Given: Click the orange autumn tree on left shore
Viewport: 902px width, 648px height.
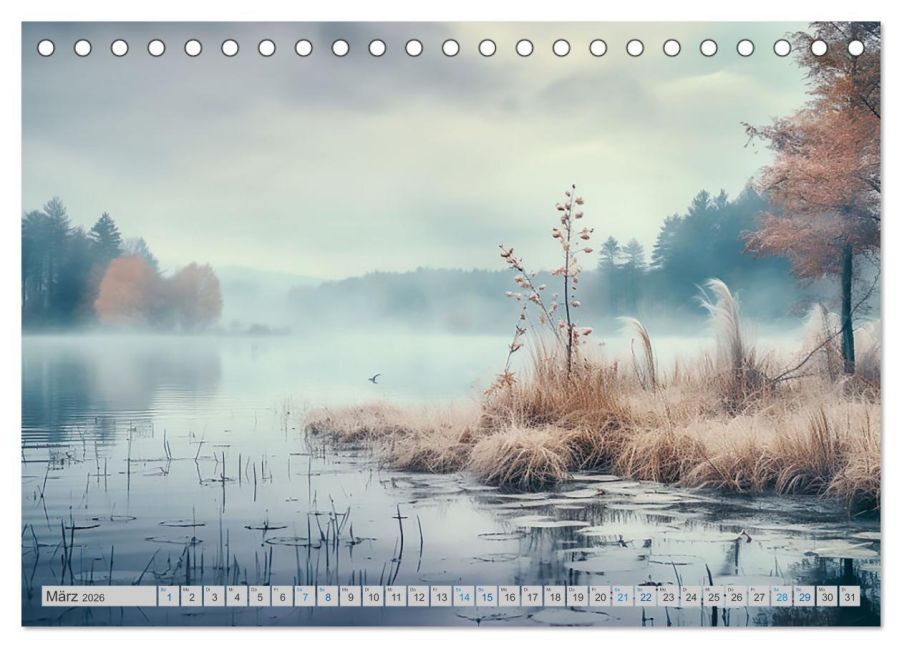Looking at the screenshot, I should tap(158, 293).
